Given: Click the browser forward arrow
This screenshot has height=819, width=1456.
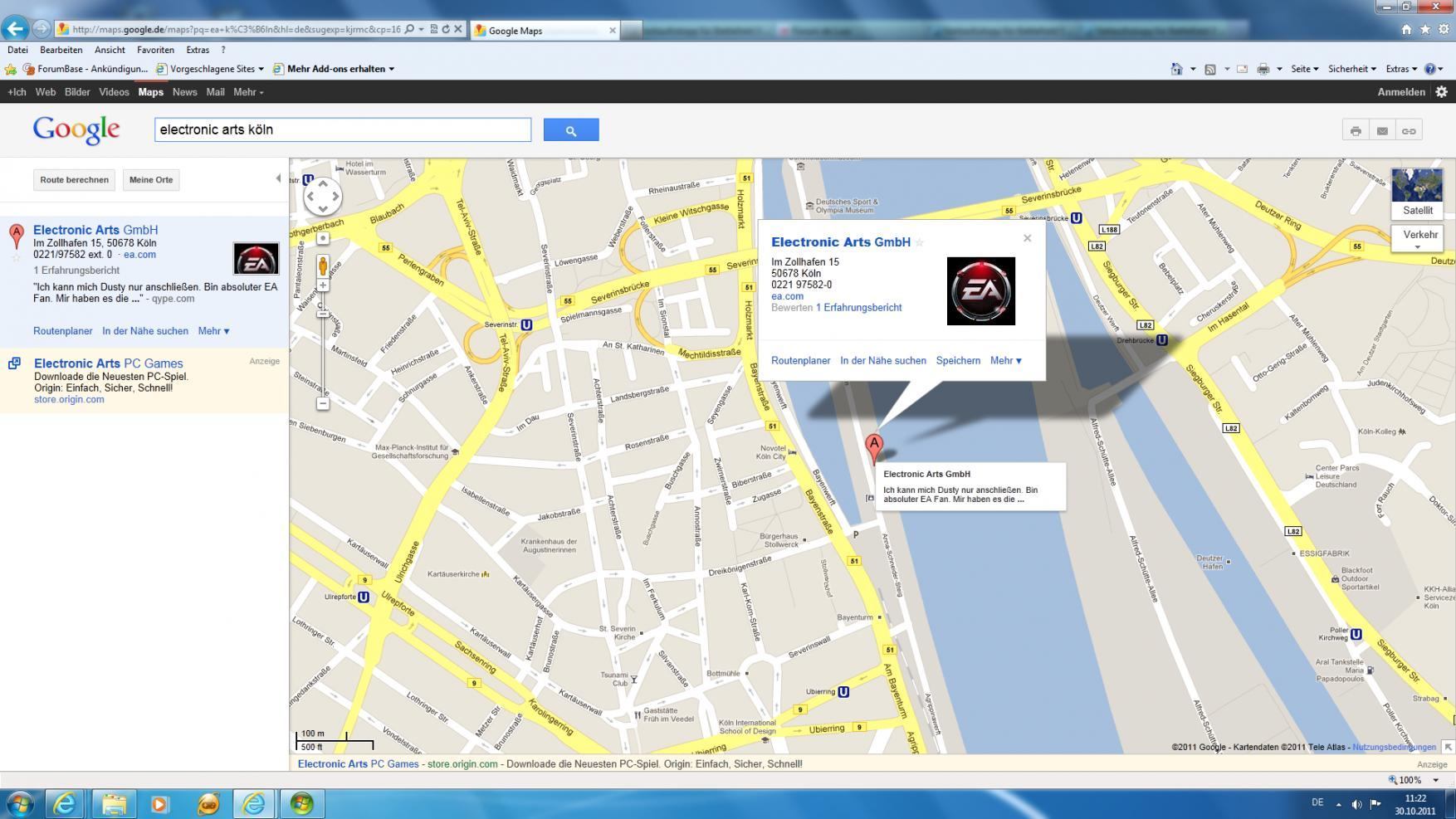Looking at the screenshot, I should click(41, 29).
